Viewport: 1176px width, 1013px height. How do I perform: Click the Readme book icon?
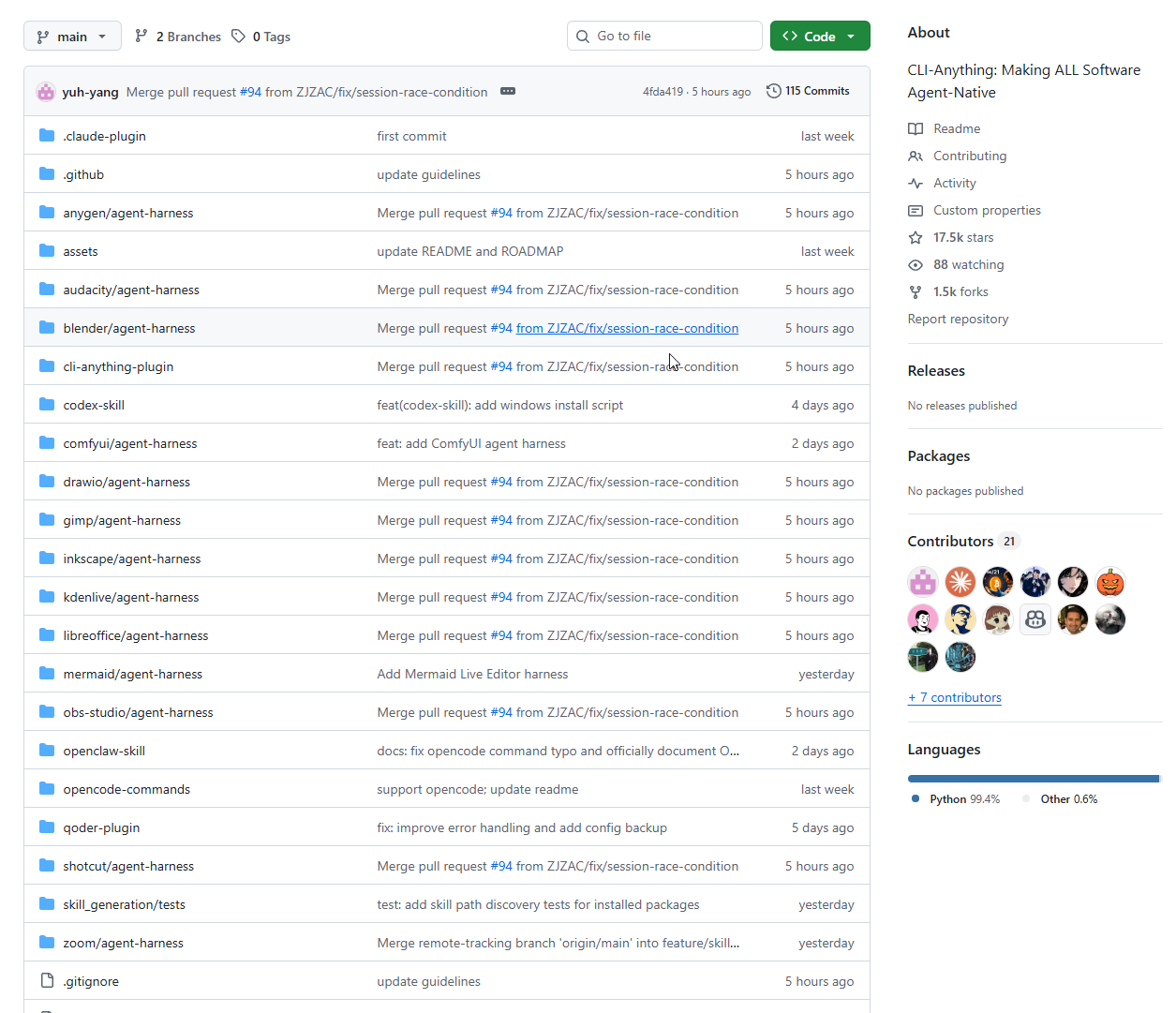click(915, 128)
